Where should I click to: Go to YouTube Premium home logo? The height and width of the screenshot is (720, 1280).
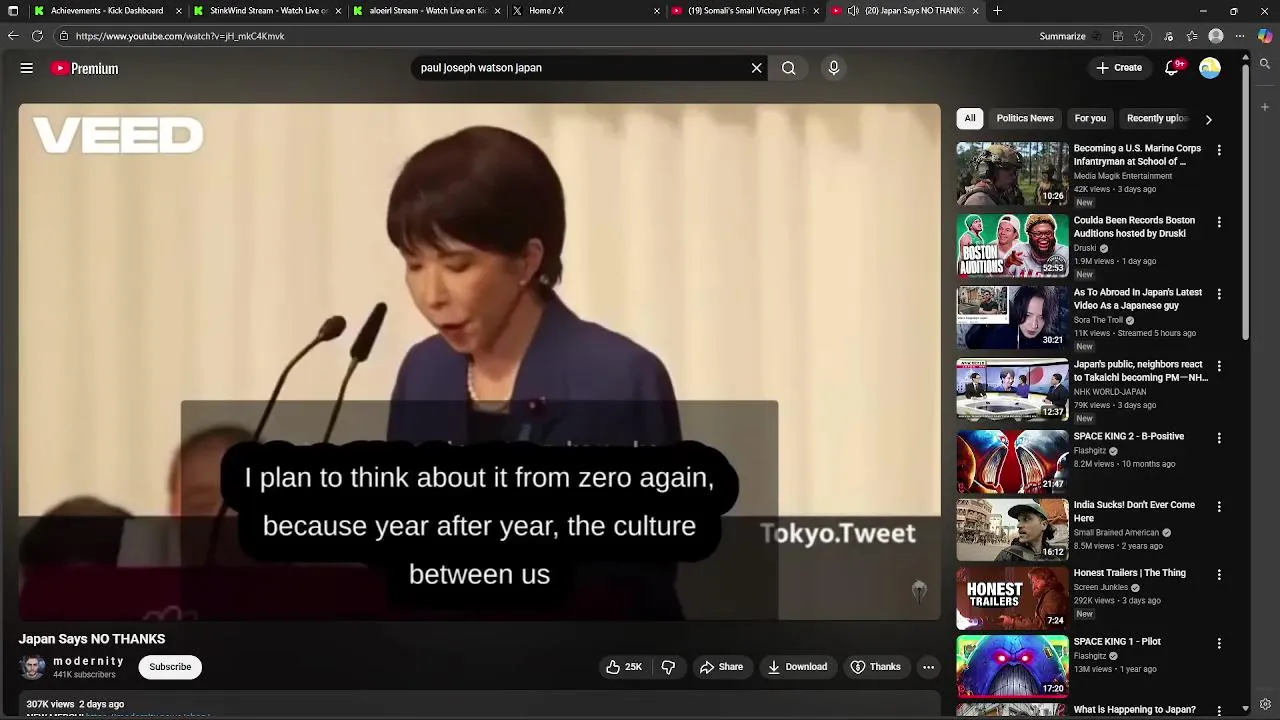[x=85, y=68]
